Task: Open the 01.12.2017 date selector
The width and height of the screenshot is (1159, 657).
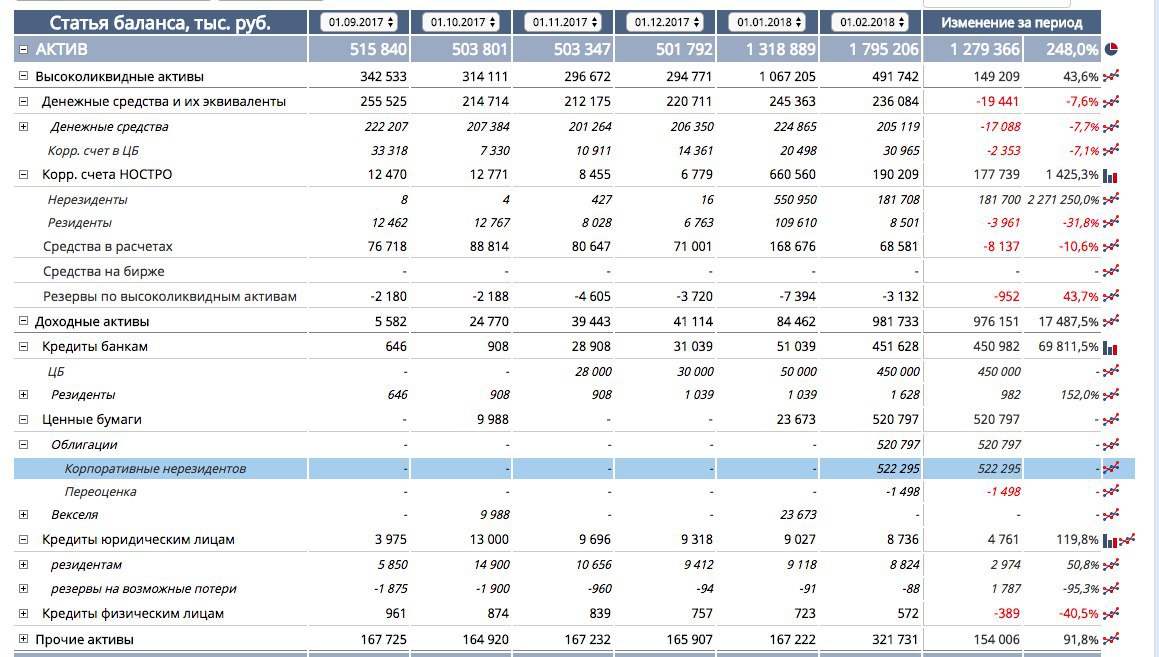Action: [665, 22]
